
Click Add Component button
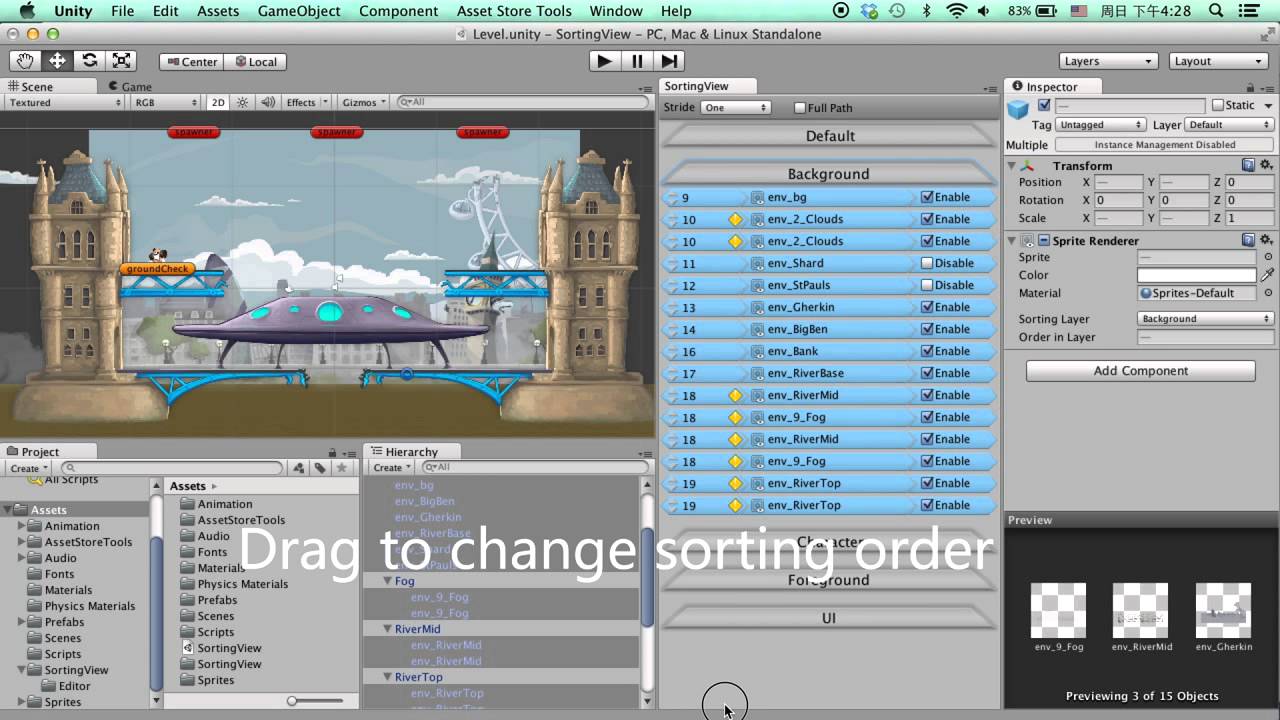(1140, 371)
